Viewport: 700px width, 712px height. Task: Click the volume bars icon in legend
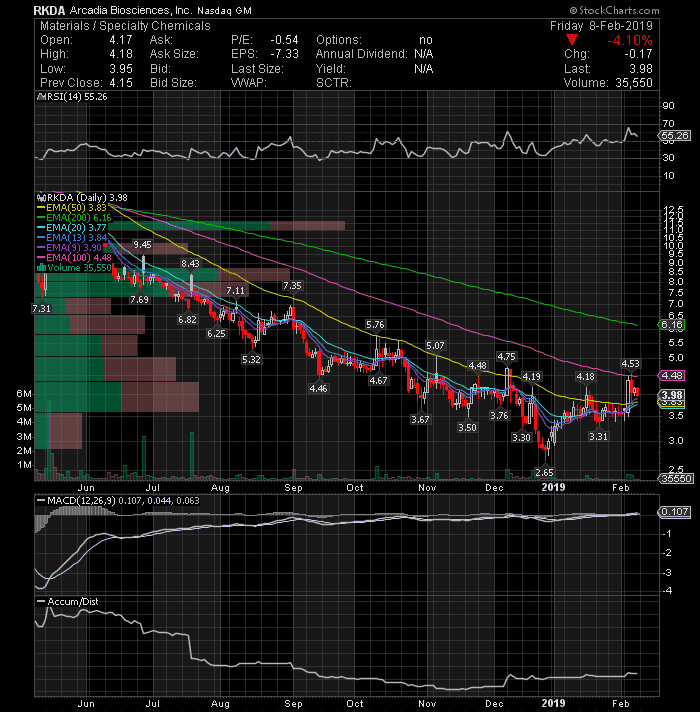41,267
